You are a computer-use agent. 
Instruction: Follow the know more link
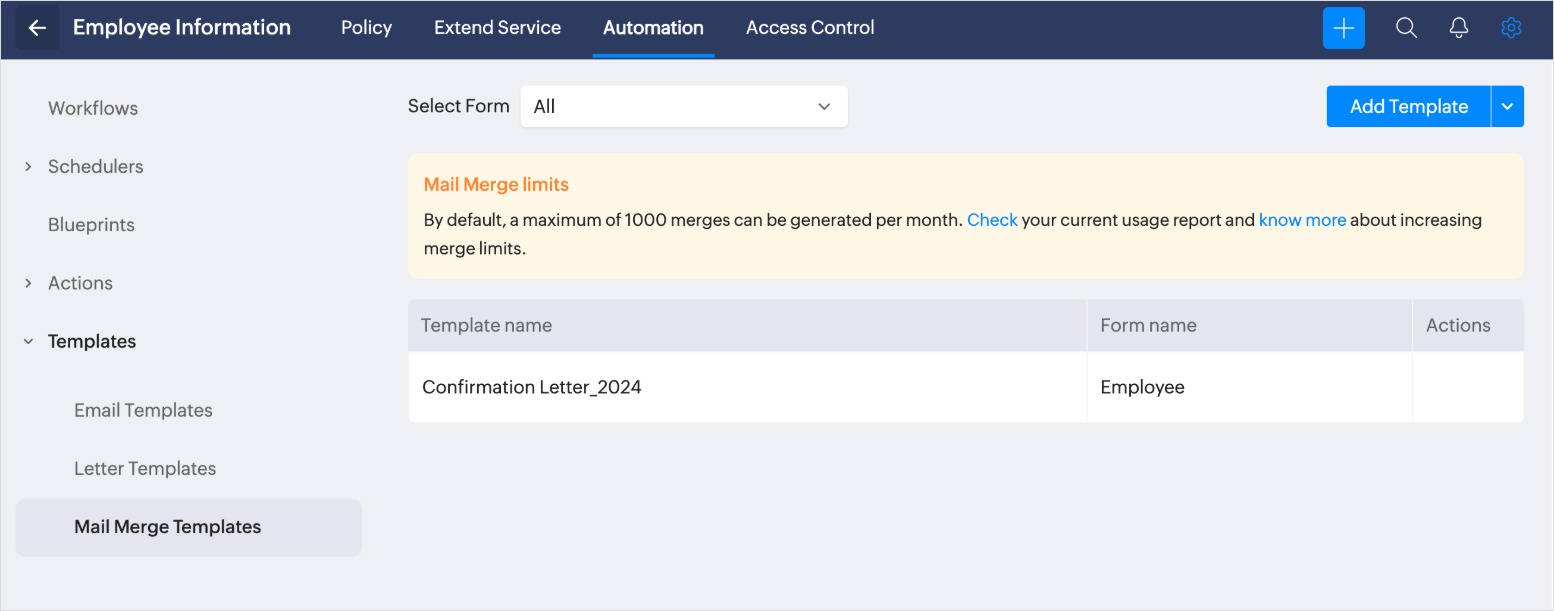1302,220
